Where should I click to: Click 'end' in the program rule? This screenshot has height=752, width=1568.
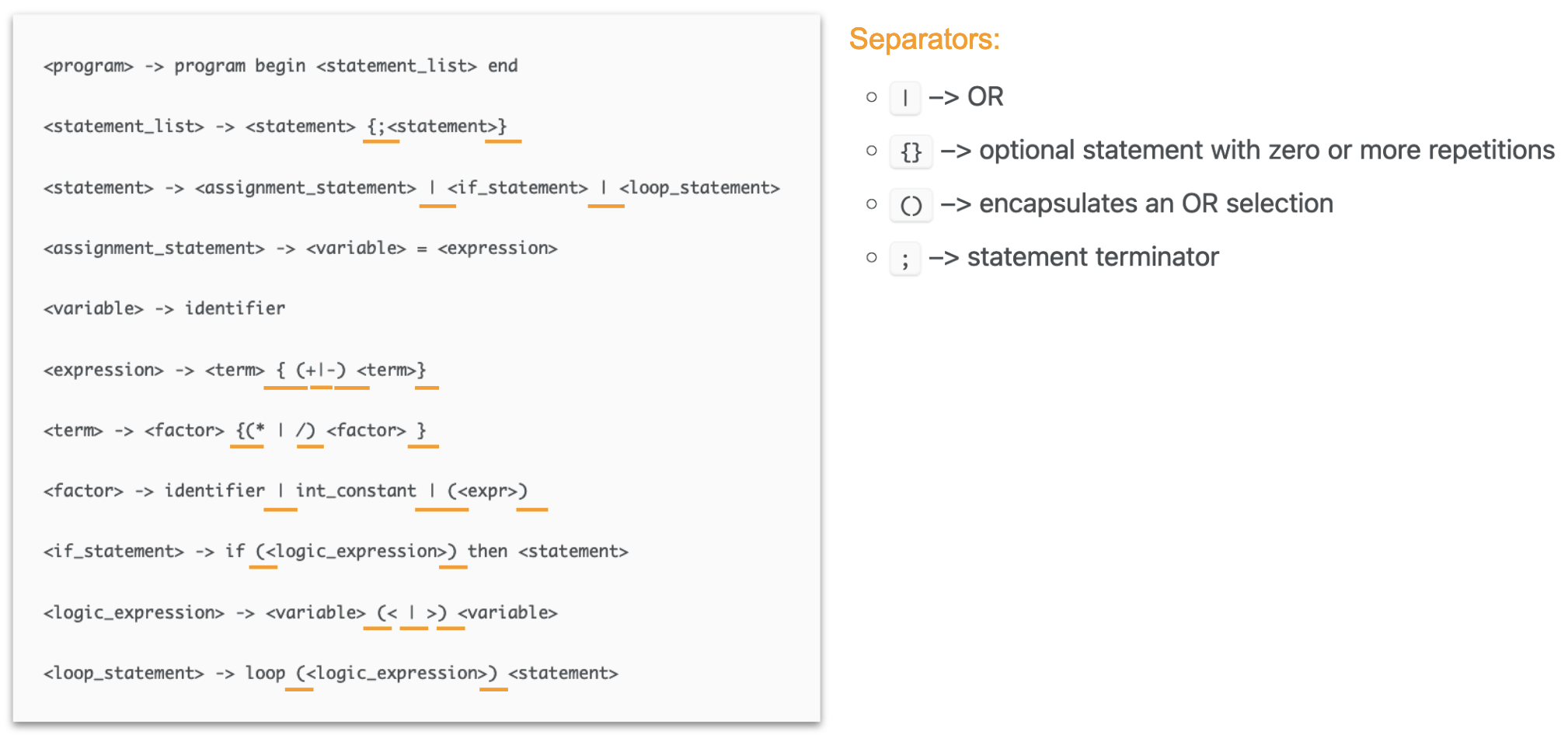[503, 66]
